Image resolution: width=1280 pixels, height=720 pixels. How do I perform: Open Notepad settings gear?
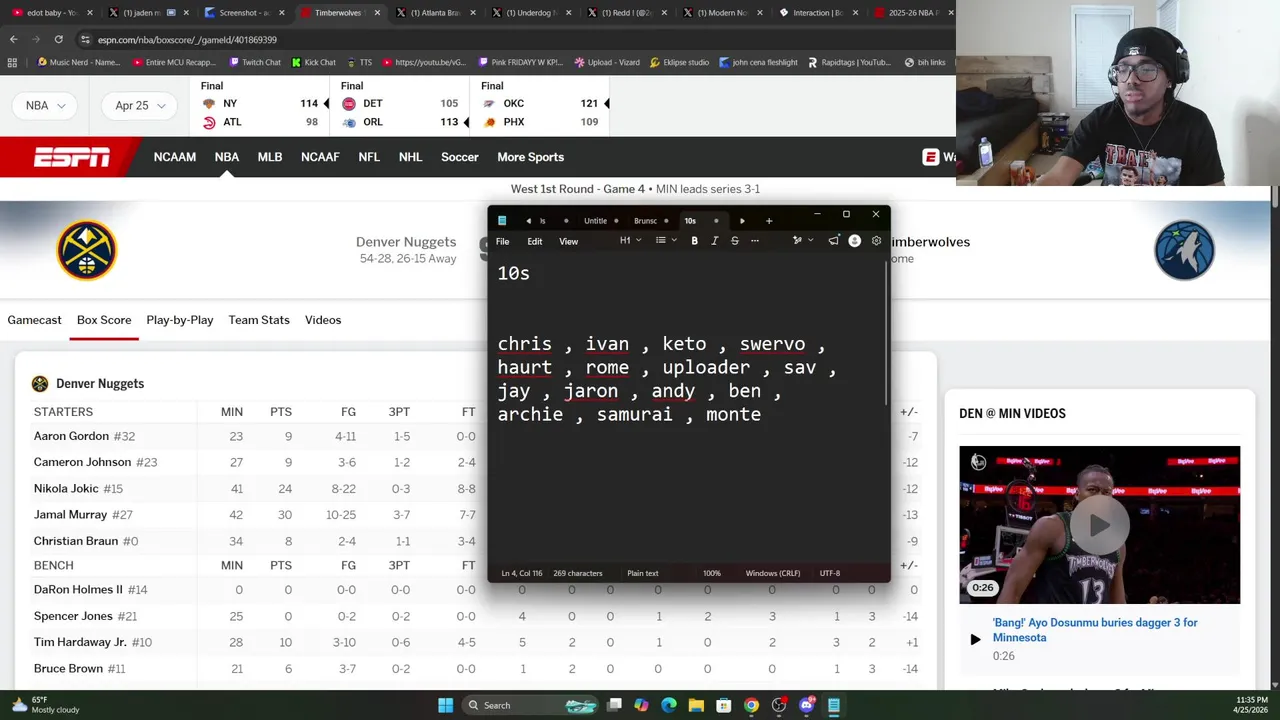coord(876,241)
